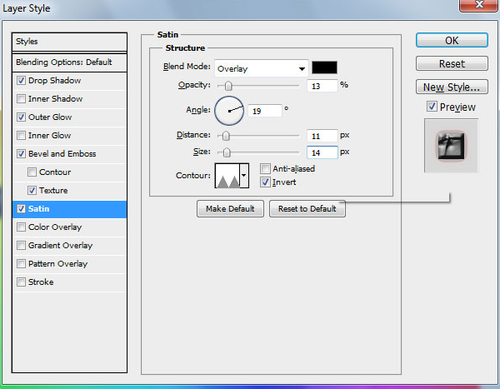Click the Angle dial control

tap(229, 111)
